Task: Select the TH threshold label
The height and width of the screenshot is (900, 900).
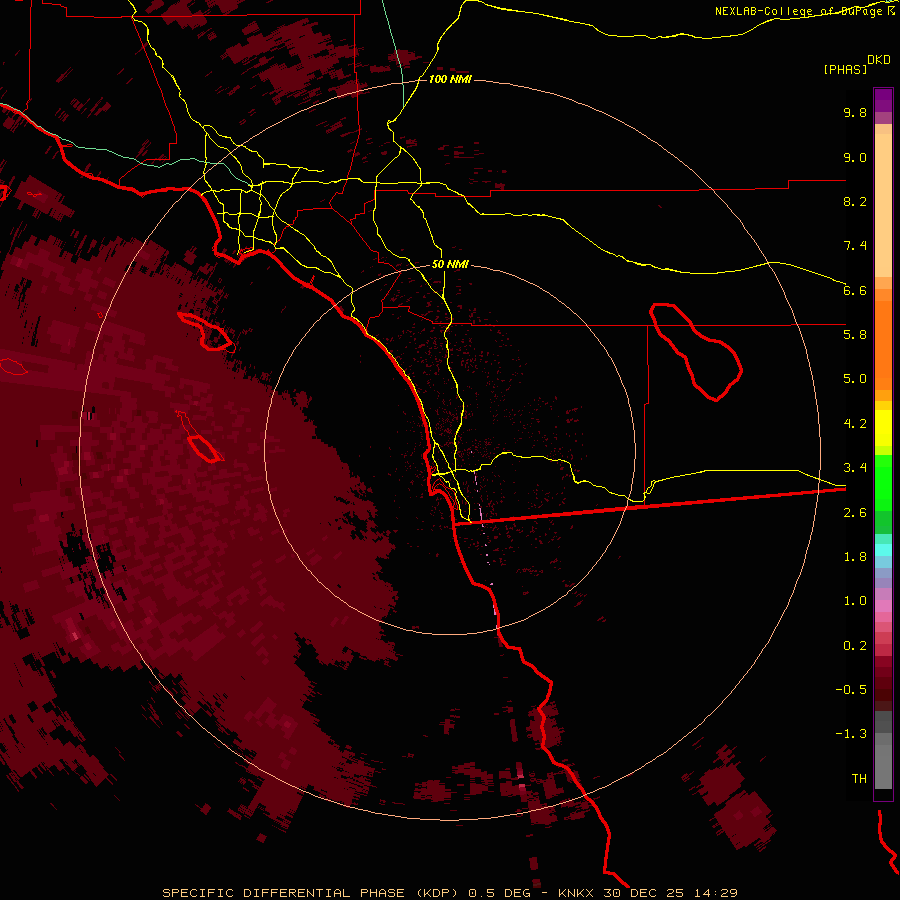Action: click(859, 778)
